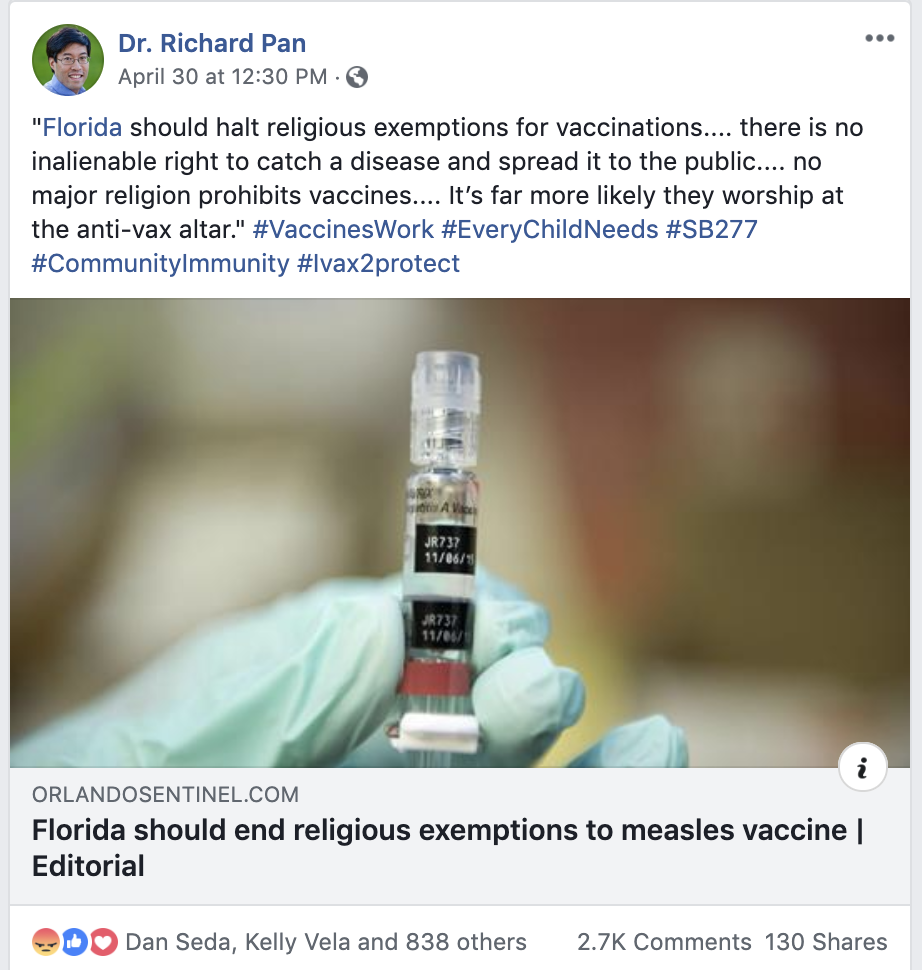922x970 pixels.
Task: Open the vaccine vial article image
Action: coord(460,533)
